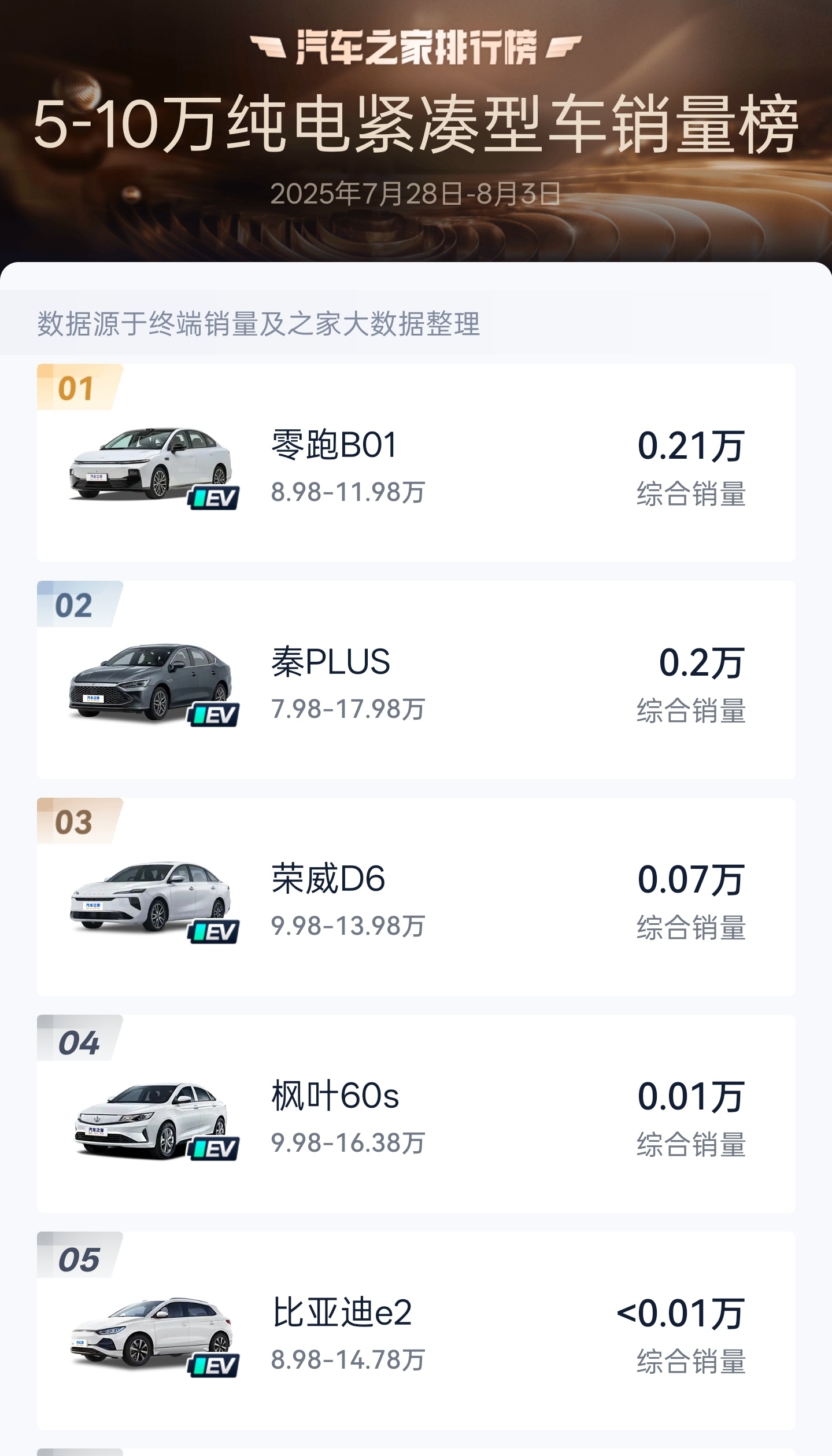
Task: Open the 秦PLUS car thumbnail
Action: pos(150,682)
